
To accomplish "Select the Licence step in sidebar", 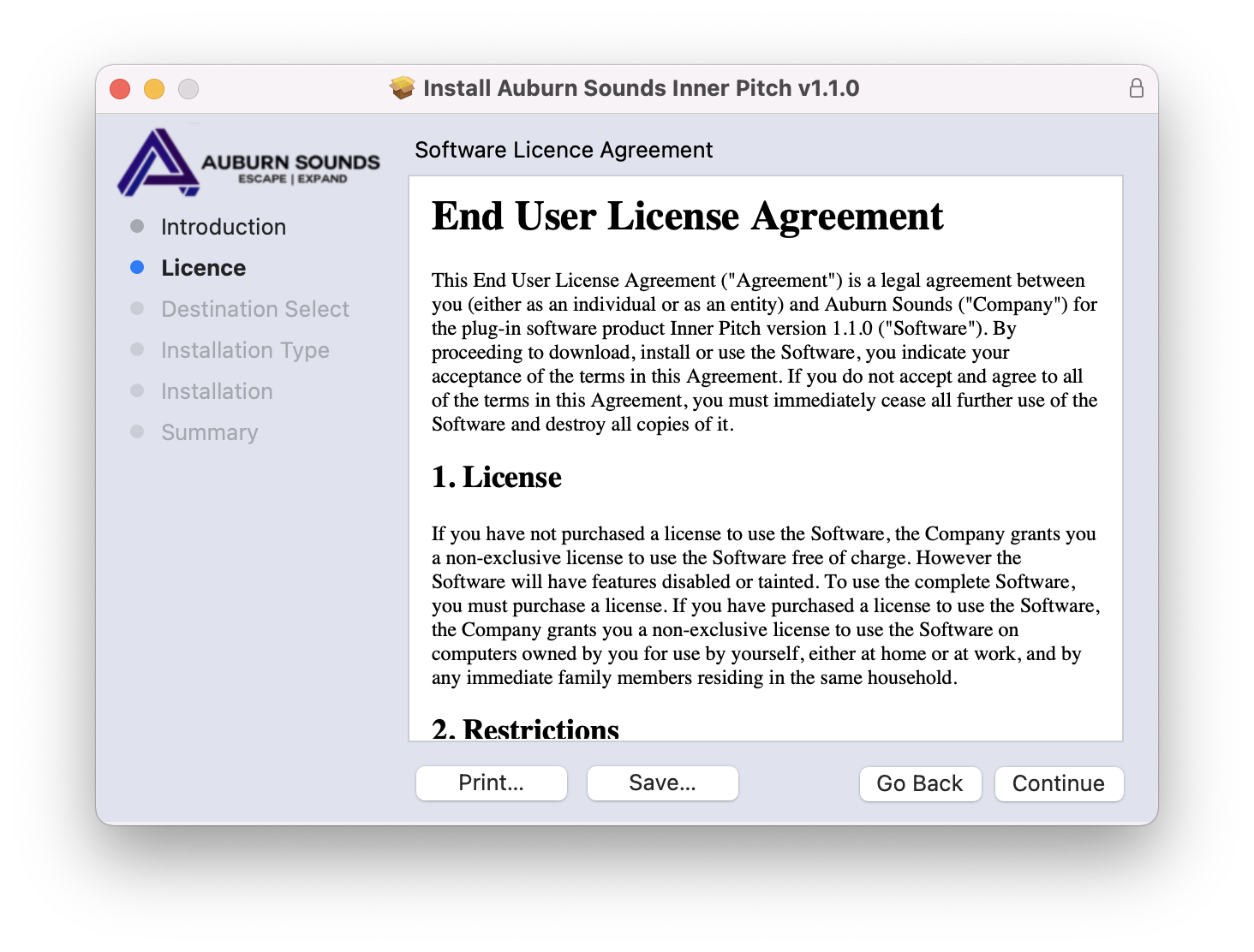I will [204, 268].
